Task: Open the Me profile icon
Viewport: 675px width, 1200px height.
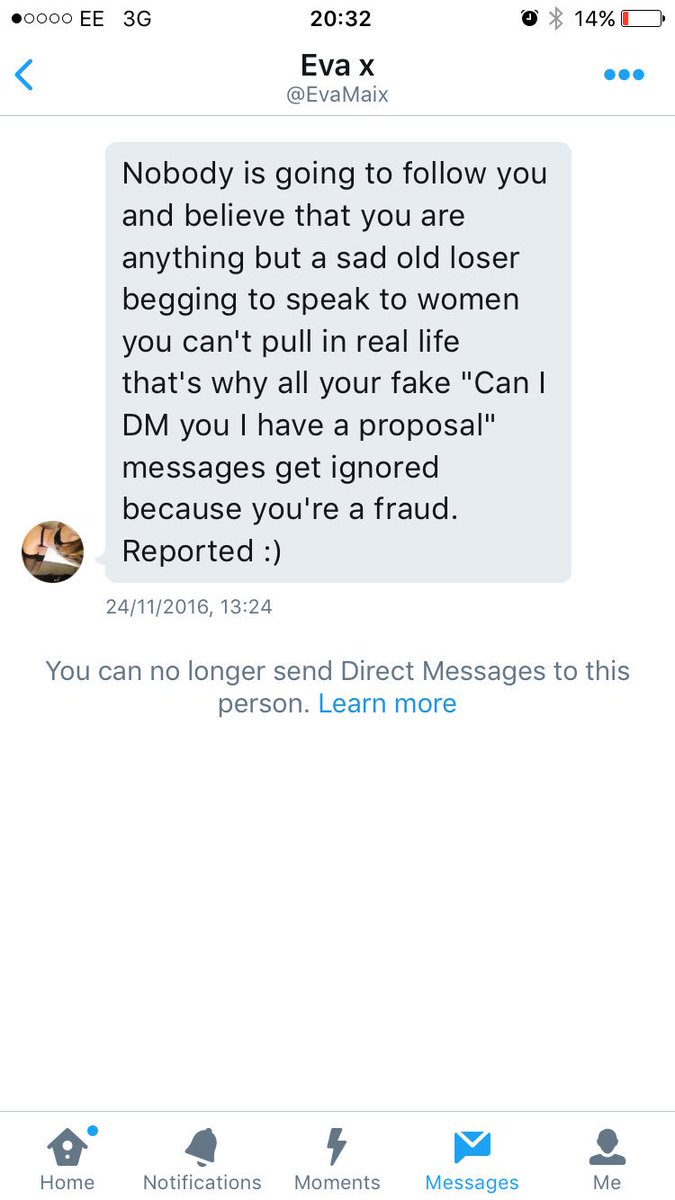Action: [607, 1147]
